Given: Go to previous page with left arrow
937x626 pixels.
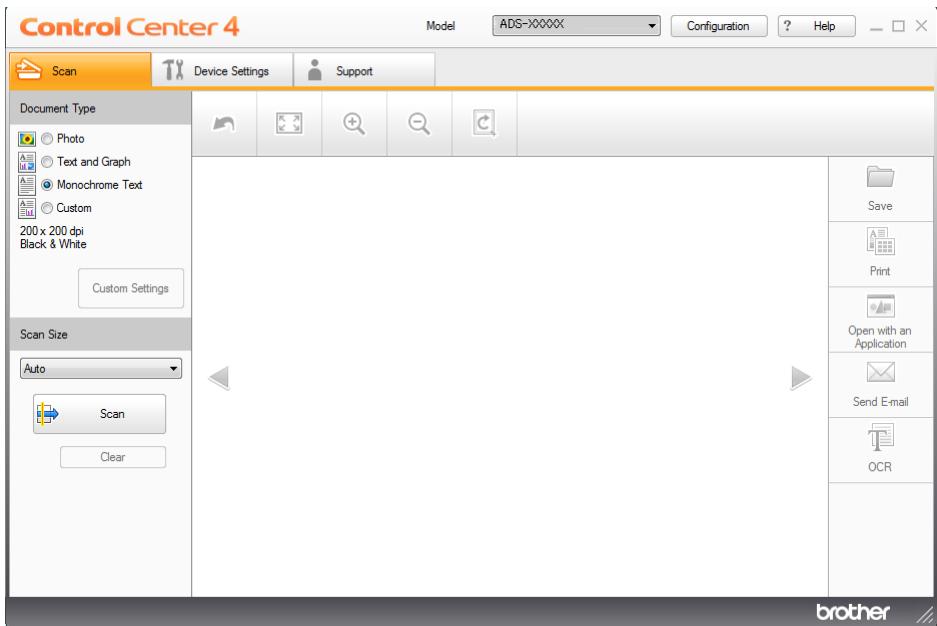Looking at the screenshot, I should 219,378.
